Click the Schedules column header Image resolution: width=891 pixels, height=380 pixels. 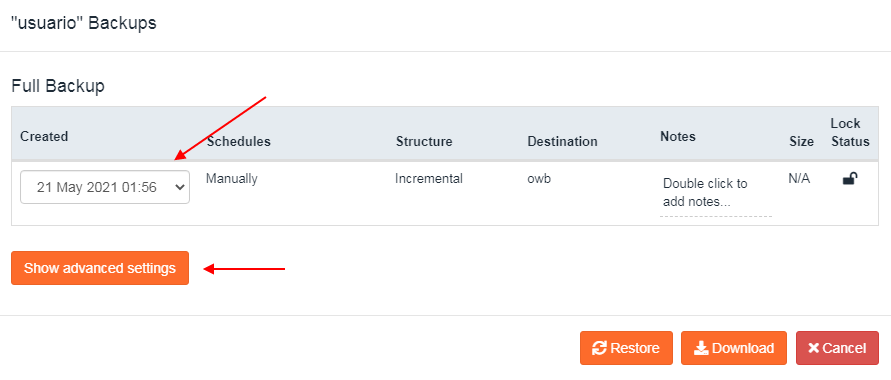tap(239, 141)
